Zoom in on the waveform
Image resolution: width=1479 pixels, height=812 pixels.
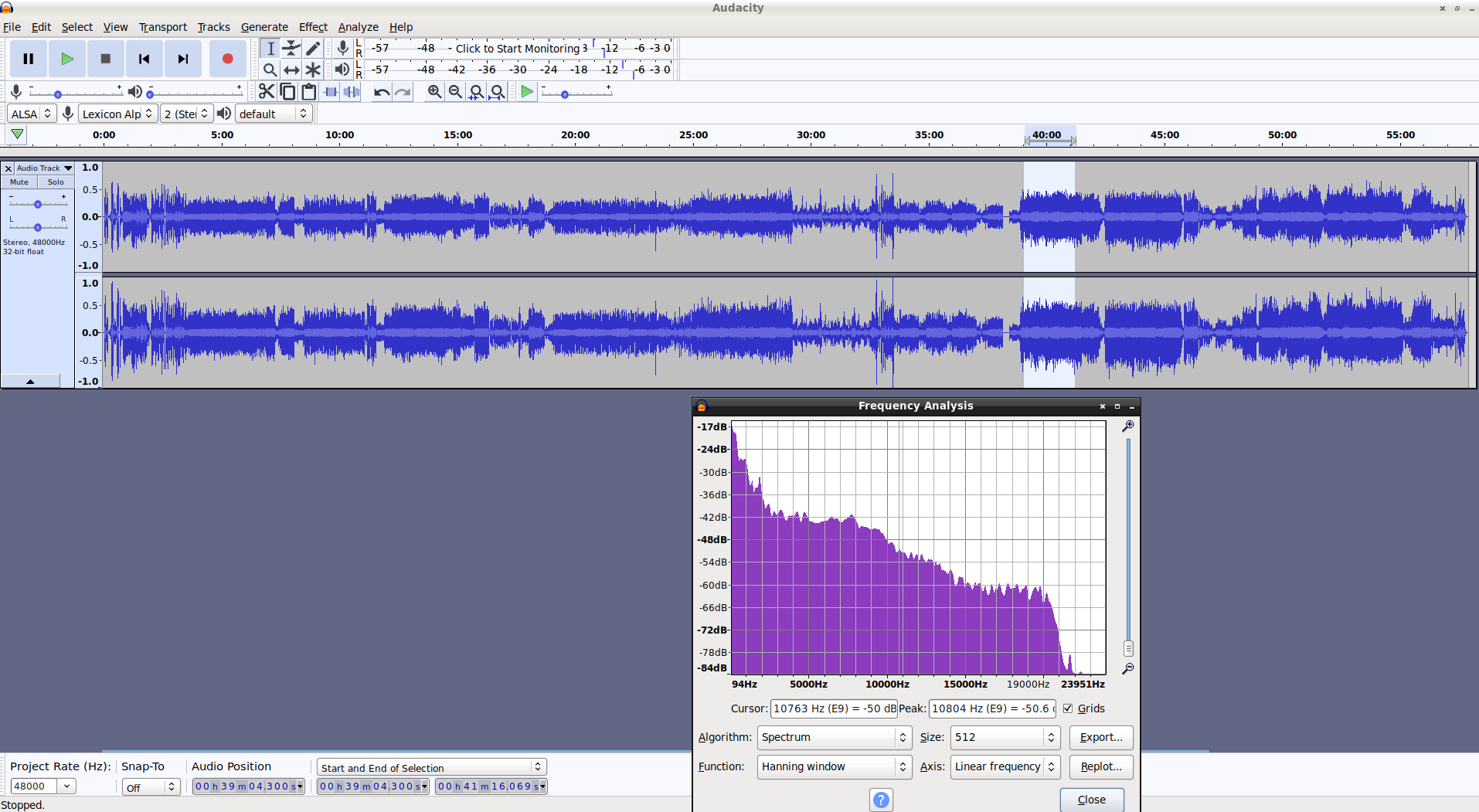435,92
